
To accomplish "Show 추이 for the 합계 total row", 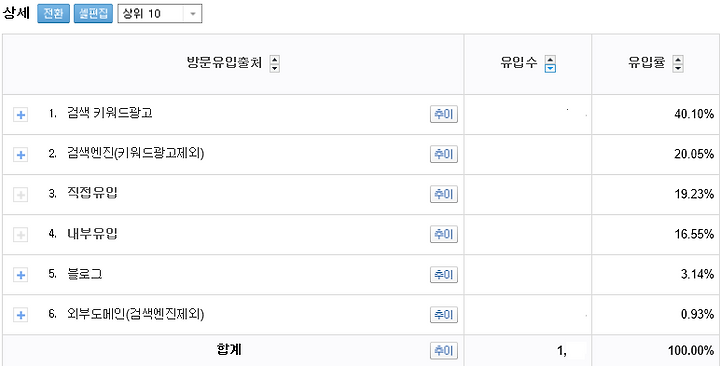I will (444, 351).
